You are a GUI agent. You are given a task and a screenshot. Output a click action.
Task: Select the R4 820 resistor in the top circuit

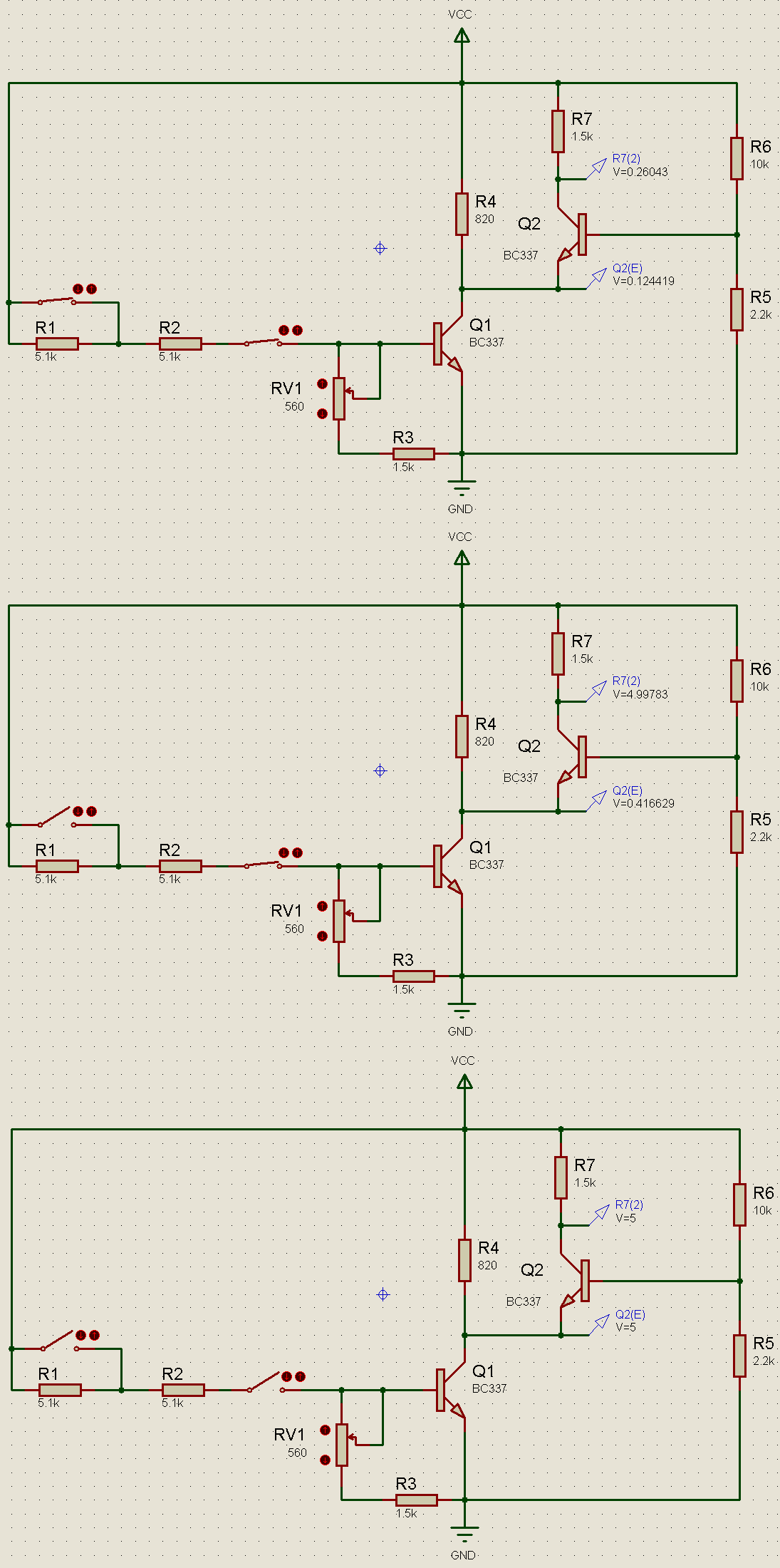click(462, 214)
